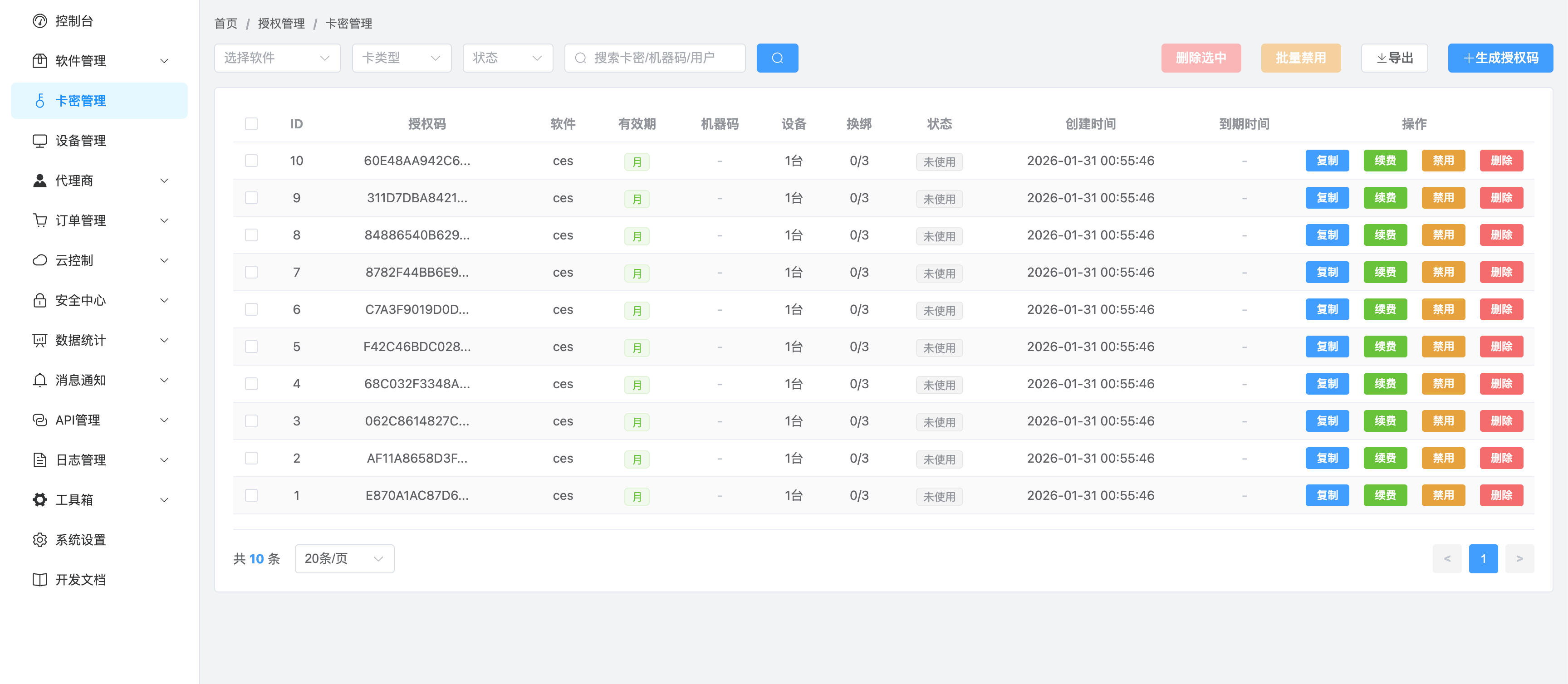1568x684 pixels.
Task: Click 续费 for row ID 7
Action: (1385, 272)
